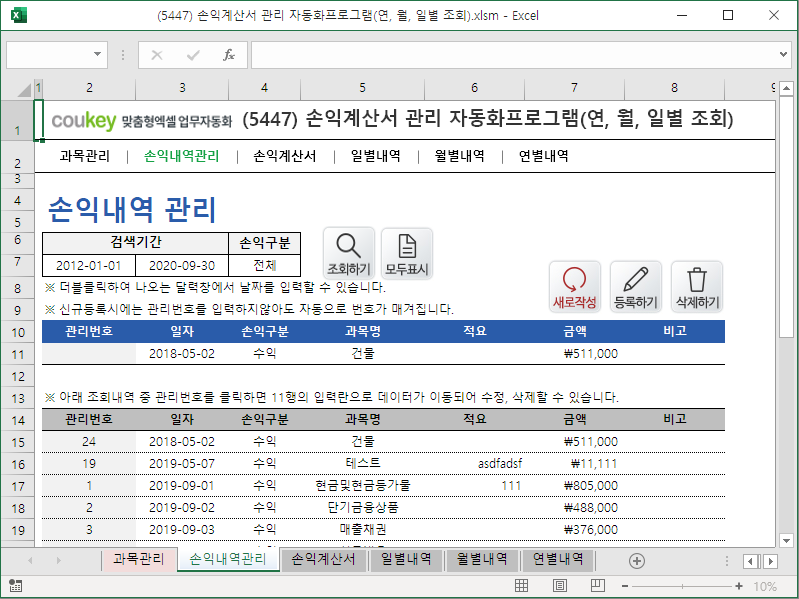Click the coukey logo
This screenshot has height=599, width=799.
click(x=84, y=121)
